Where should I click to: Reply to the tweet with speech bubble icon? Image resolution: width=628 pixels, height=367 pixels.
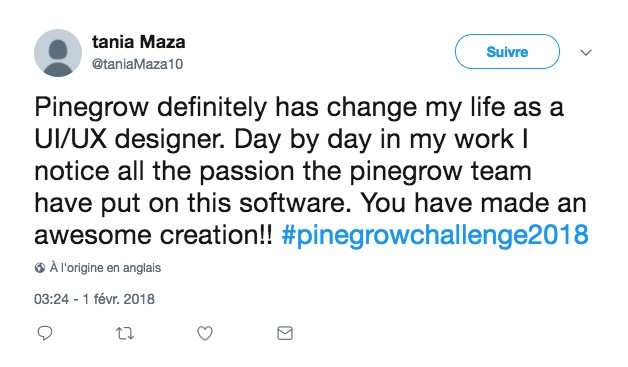[x=45, y=333]
